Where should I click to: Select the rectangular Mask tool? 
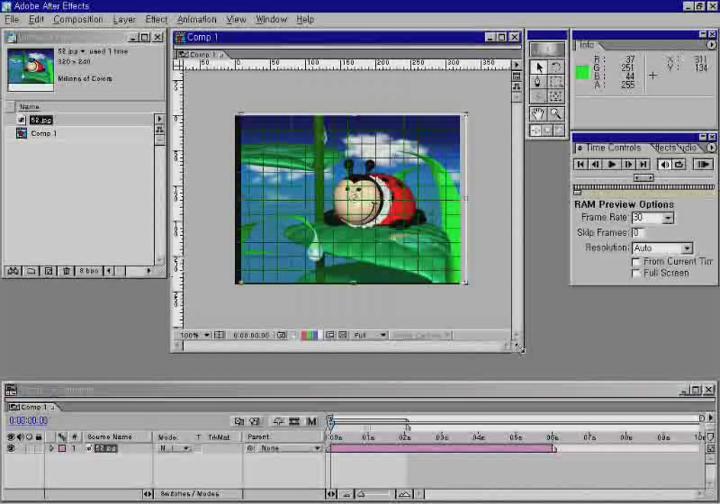[x=556, y=82]
